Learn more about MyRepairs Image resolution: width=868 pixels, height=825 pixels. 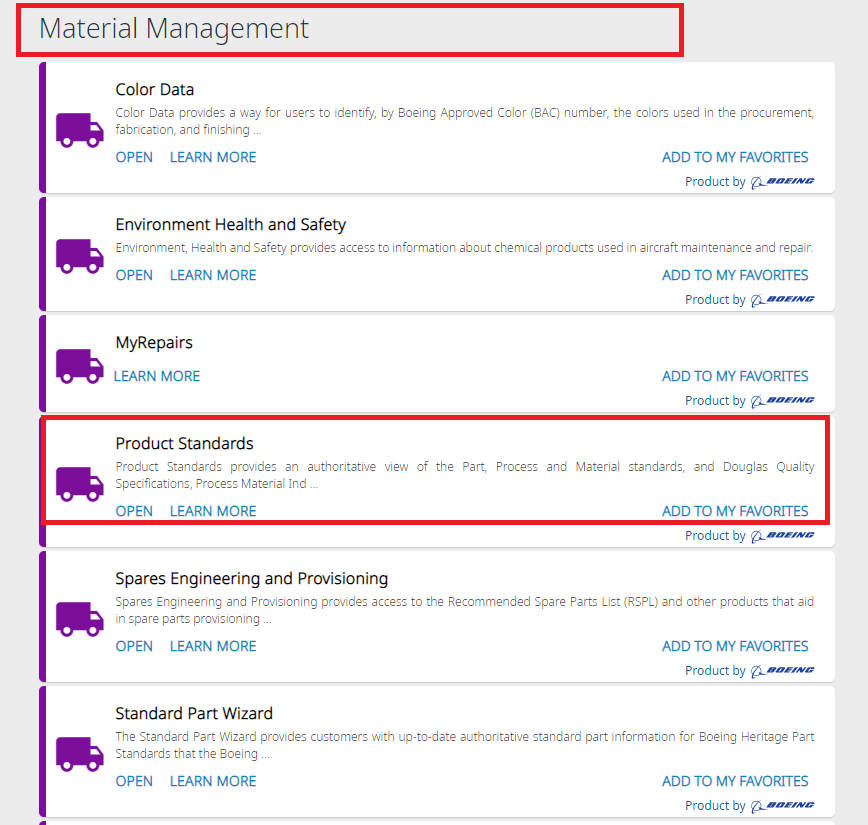point(157,376)
